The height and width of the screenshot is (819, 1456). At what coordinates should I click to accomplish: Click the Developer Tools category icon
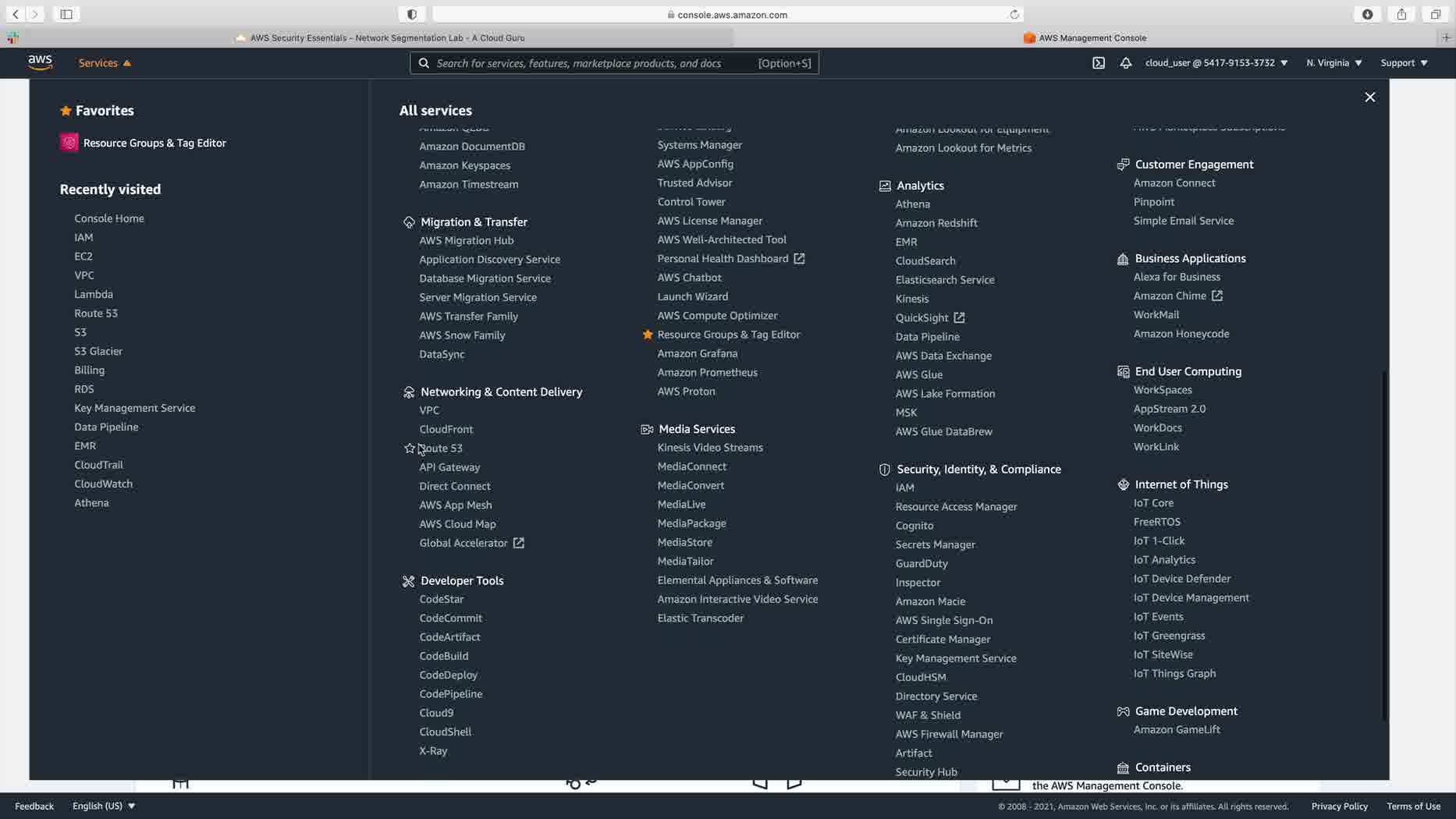(408, 581)
